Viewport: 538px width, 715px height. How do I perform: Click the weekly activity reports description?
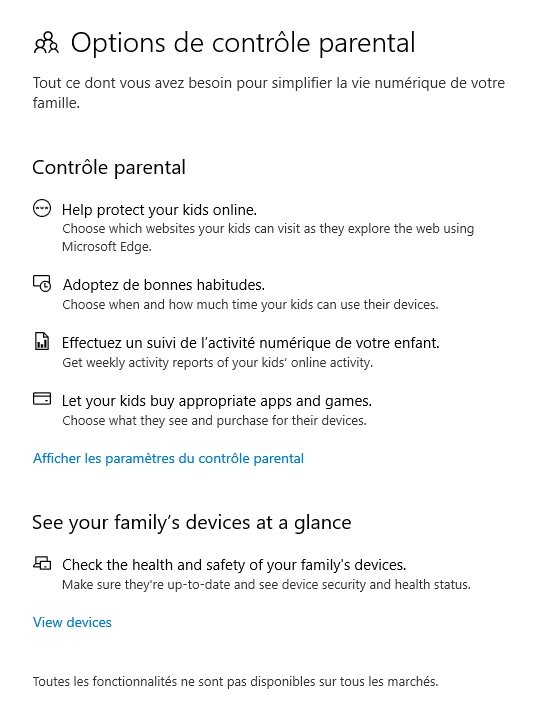217,363
